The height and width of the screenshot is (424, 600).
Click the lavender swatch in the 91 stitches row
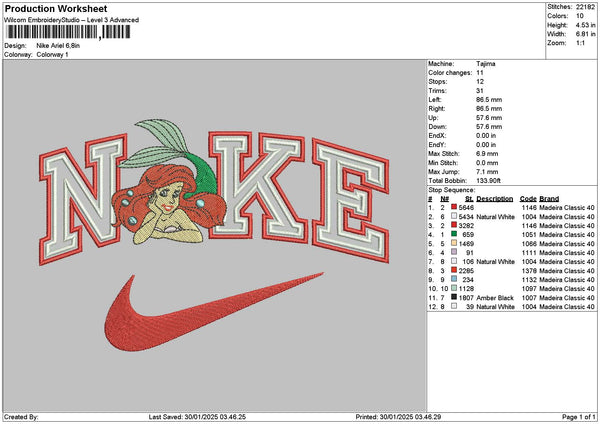(x=454, y=252)
